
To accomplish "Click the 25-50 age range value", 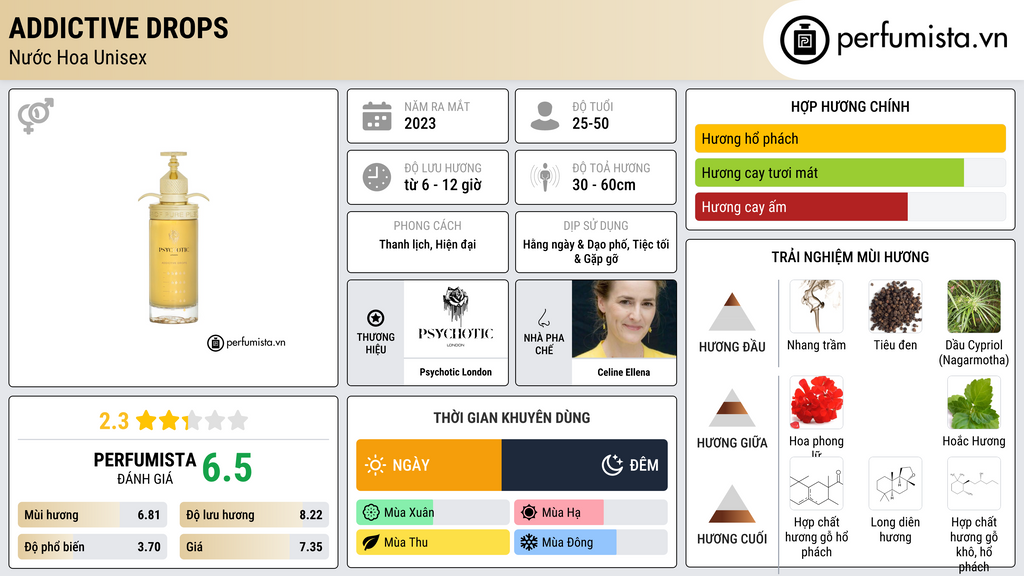I will 590,123.
